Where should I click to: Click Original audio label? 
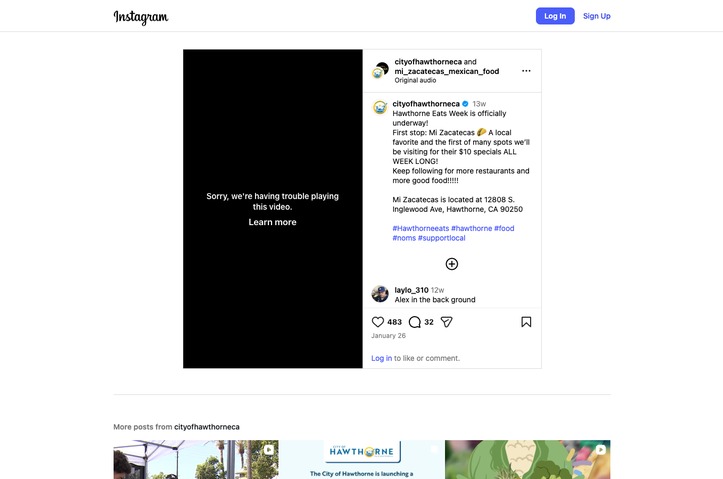pos(415,80)
